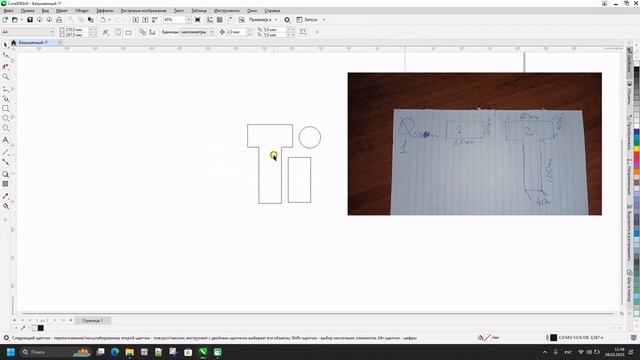Open the Table menu

[x=199, y=11]
